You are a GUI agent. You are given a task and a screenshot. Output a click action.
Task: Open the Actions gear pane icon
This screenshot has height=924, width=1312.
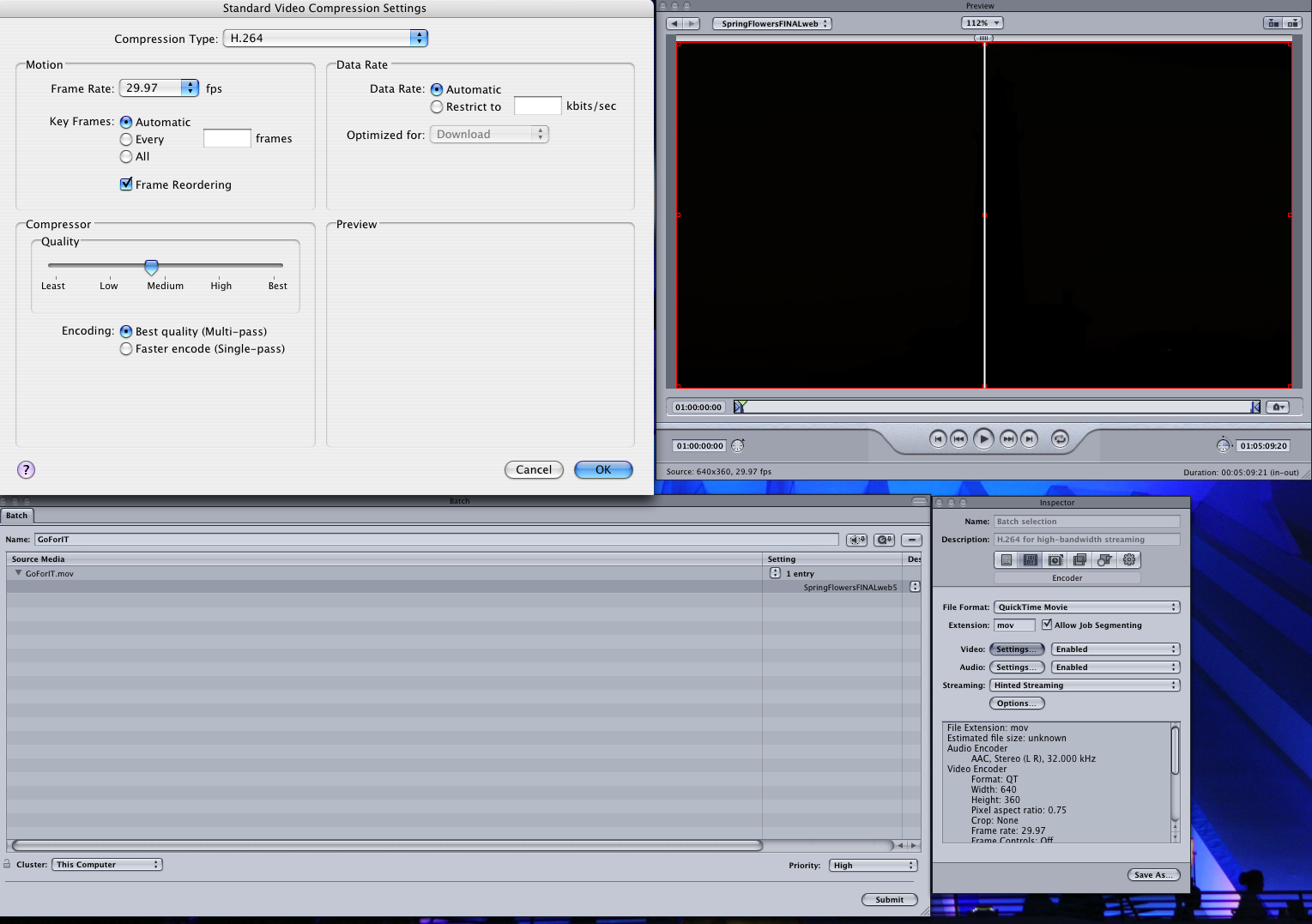coord(1129,560)
